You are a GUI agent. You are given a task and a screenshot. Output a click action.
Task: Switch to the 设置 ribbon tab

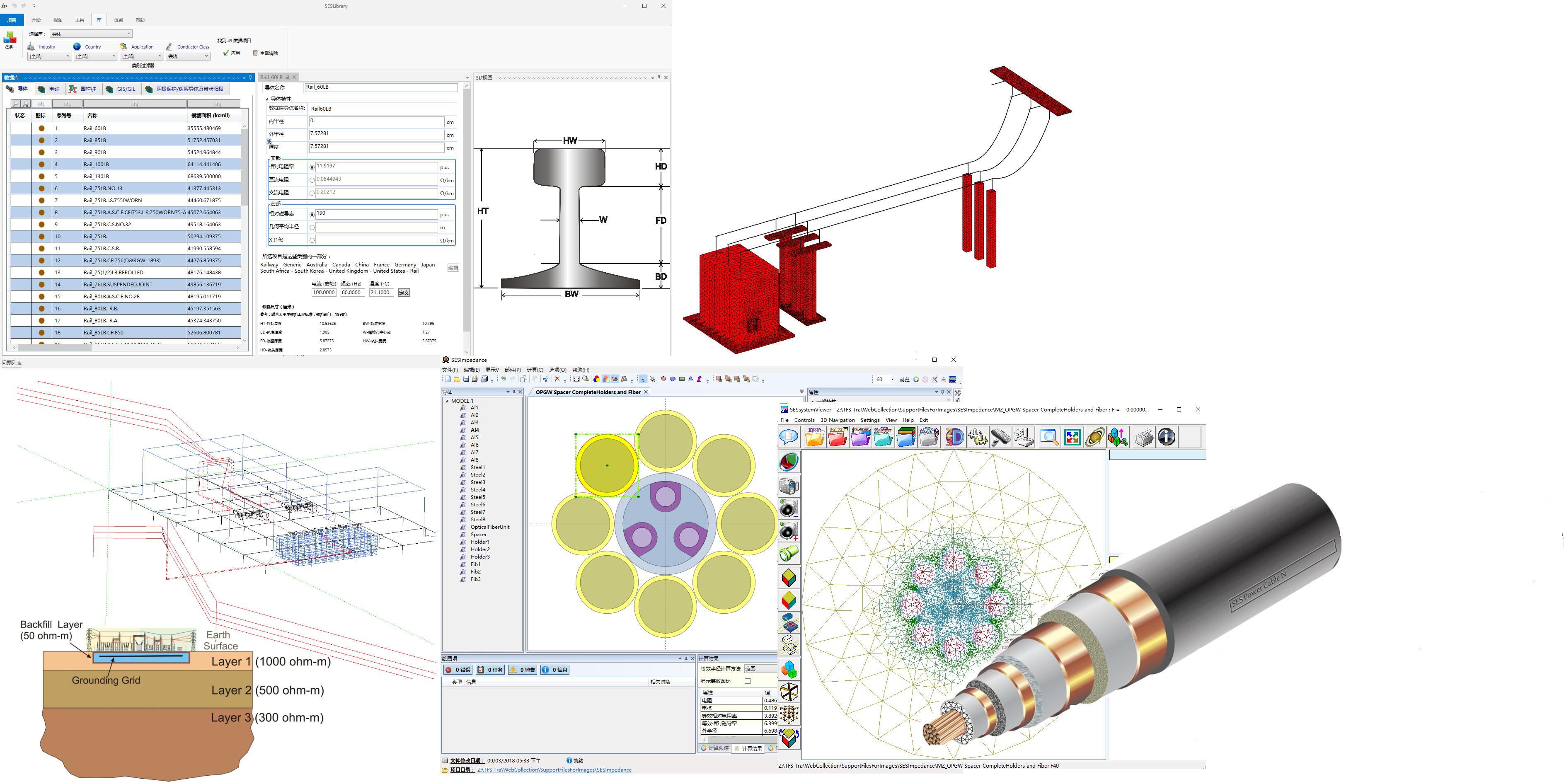click(119, 20)
